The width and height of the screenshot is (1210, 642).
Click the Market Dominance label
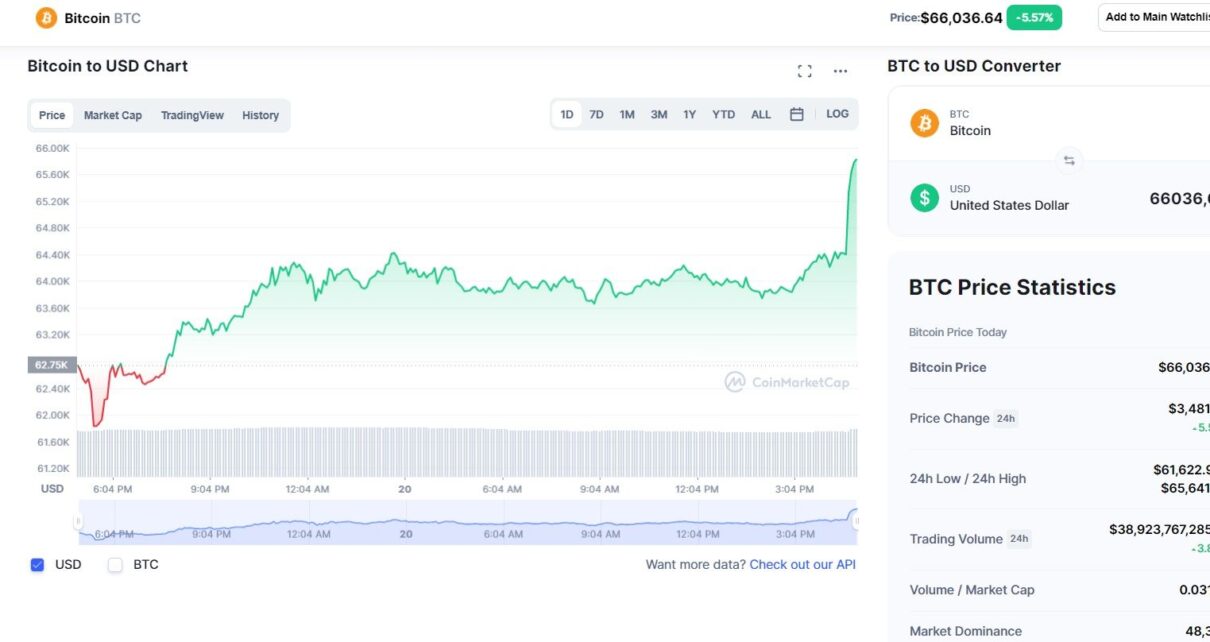[x=966, y=632]
